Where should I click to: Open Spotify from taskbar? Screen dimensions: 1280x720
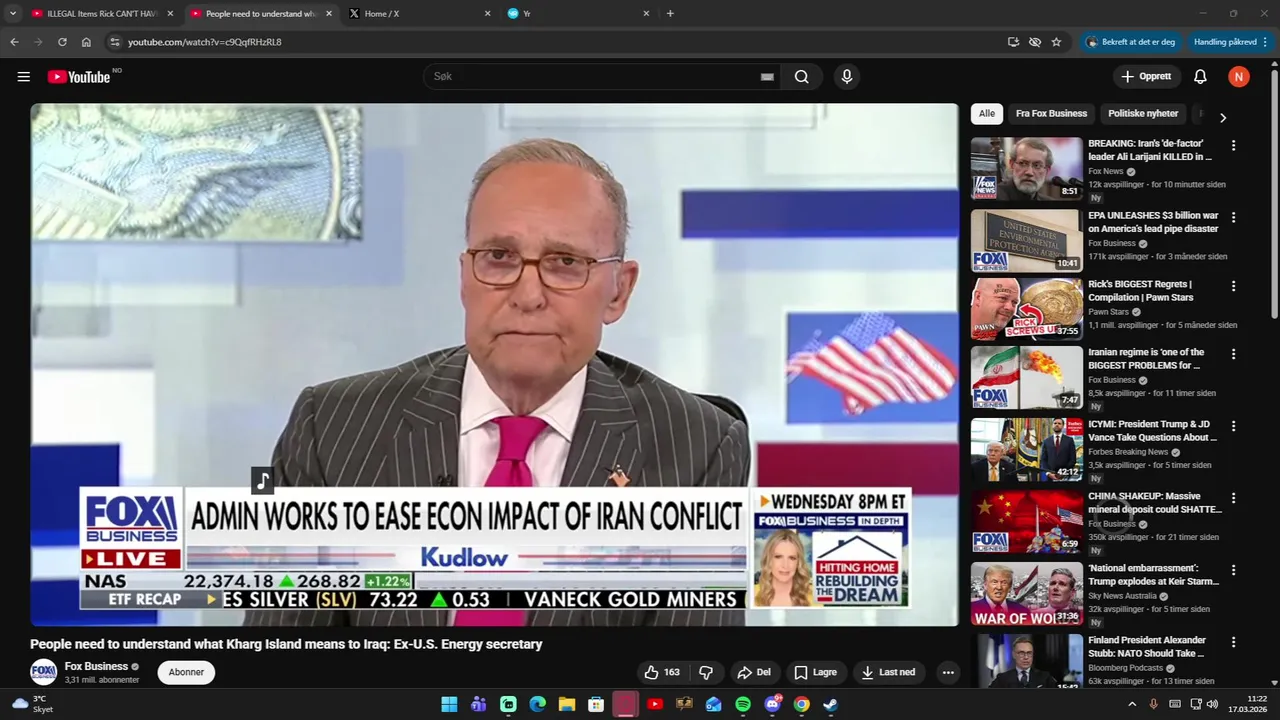(743, 704)
